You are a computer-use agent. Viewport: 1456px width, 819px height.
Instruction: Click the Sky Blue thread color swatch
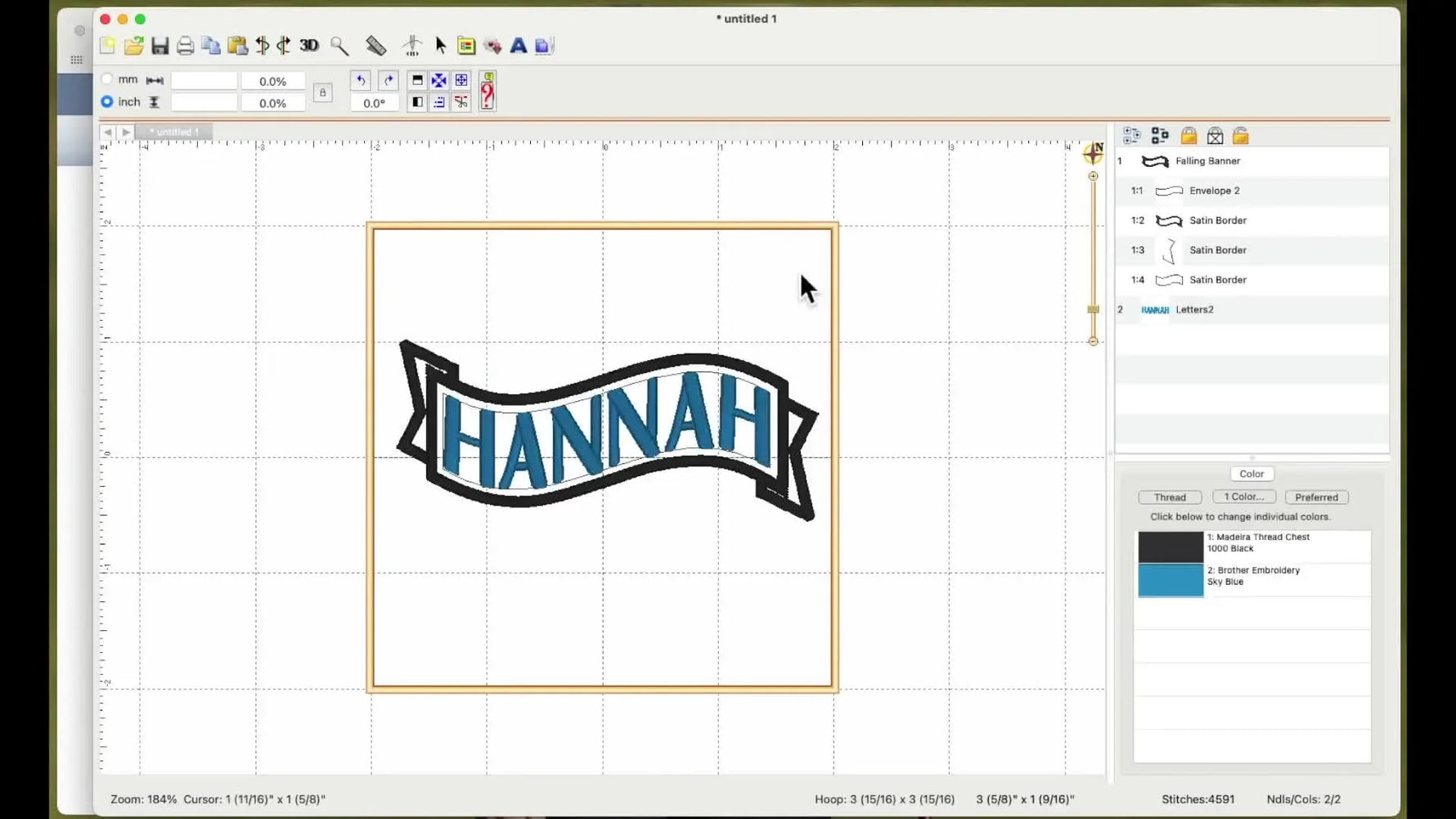[x=1171, y=580]
